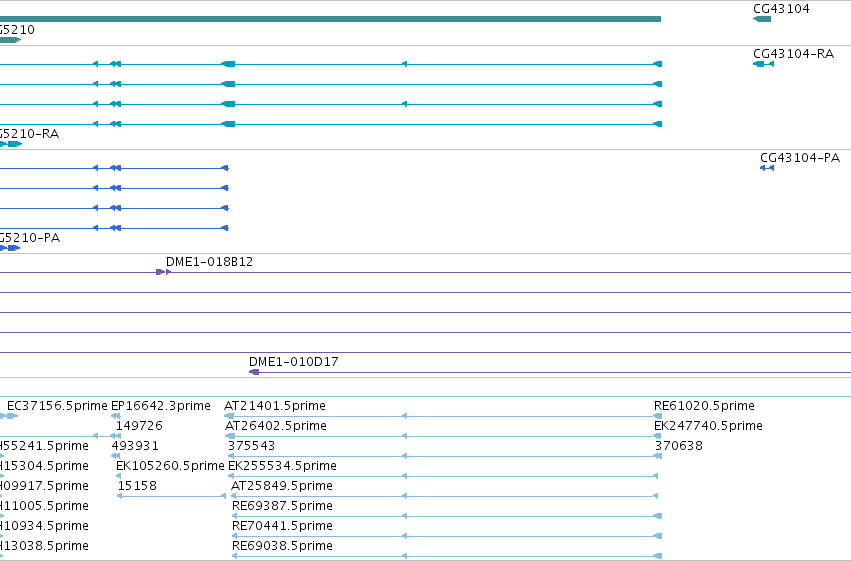Image resolution: width=851 pixels, height=561 pixels.
Task: Click the EK255534.5prime EST label
Action: tap(282, 466)
